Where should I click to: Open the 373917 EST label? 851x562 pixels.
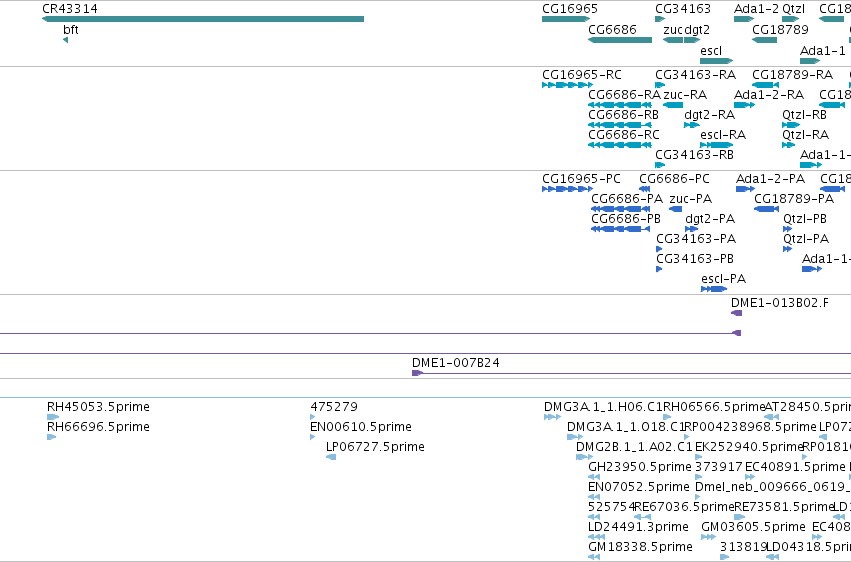(x=719, y=467)
